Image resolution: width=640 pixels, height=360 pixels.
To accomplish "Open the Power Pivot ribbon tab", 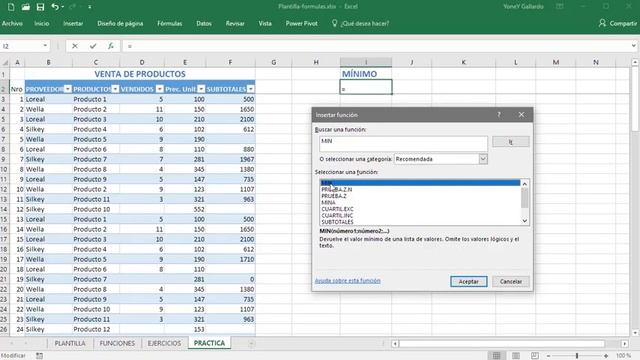I will (302, 23).
